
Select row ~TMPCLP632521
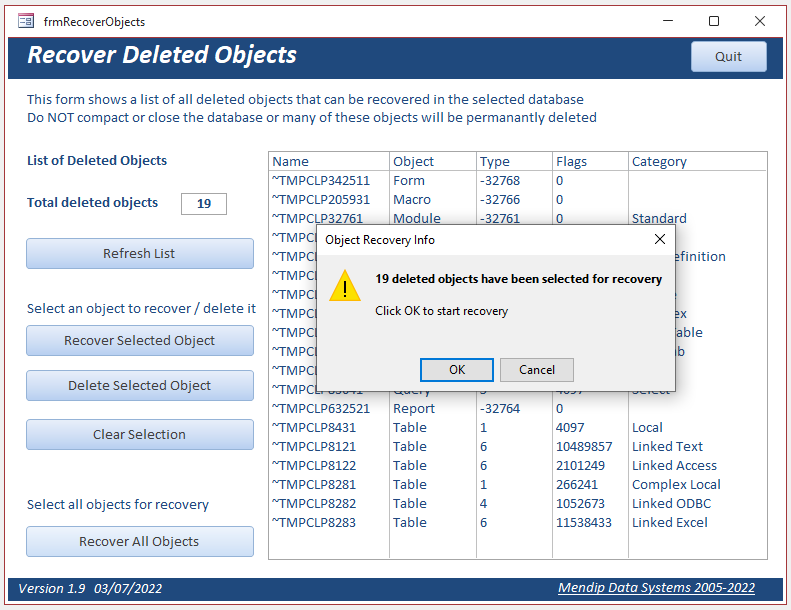pyautogui.click(x=518, y=409)
